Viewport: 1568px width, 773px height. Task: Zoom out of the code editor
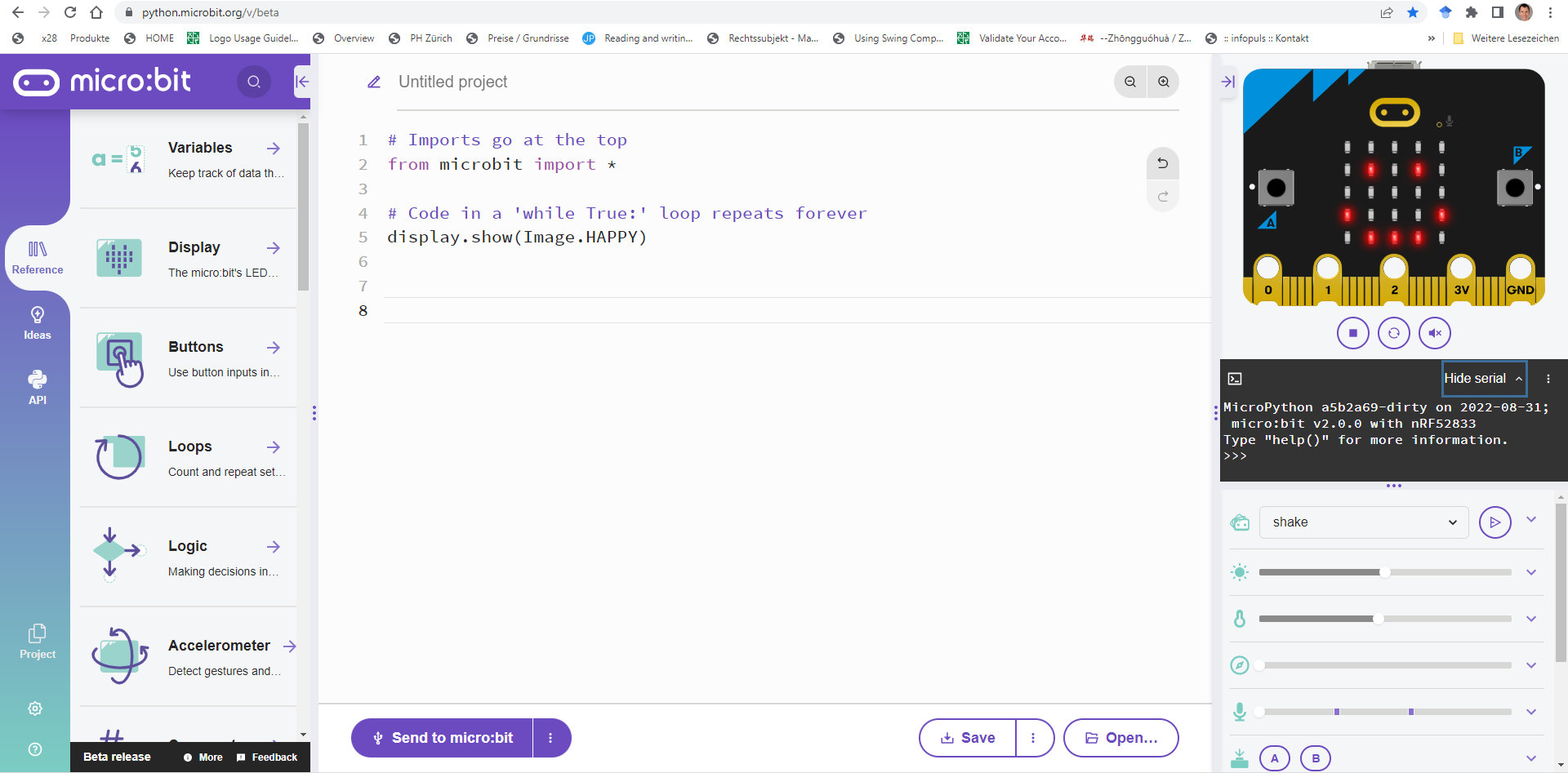(1130, 82)
